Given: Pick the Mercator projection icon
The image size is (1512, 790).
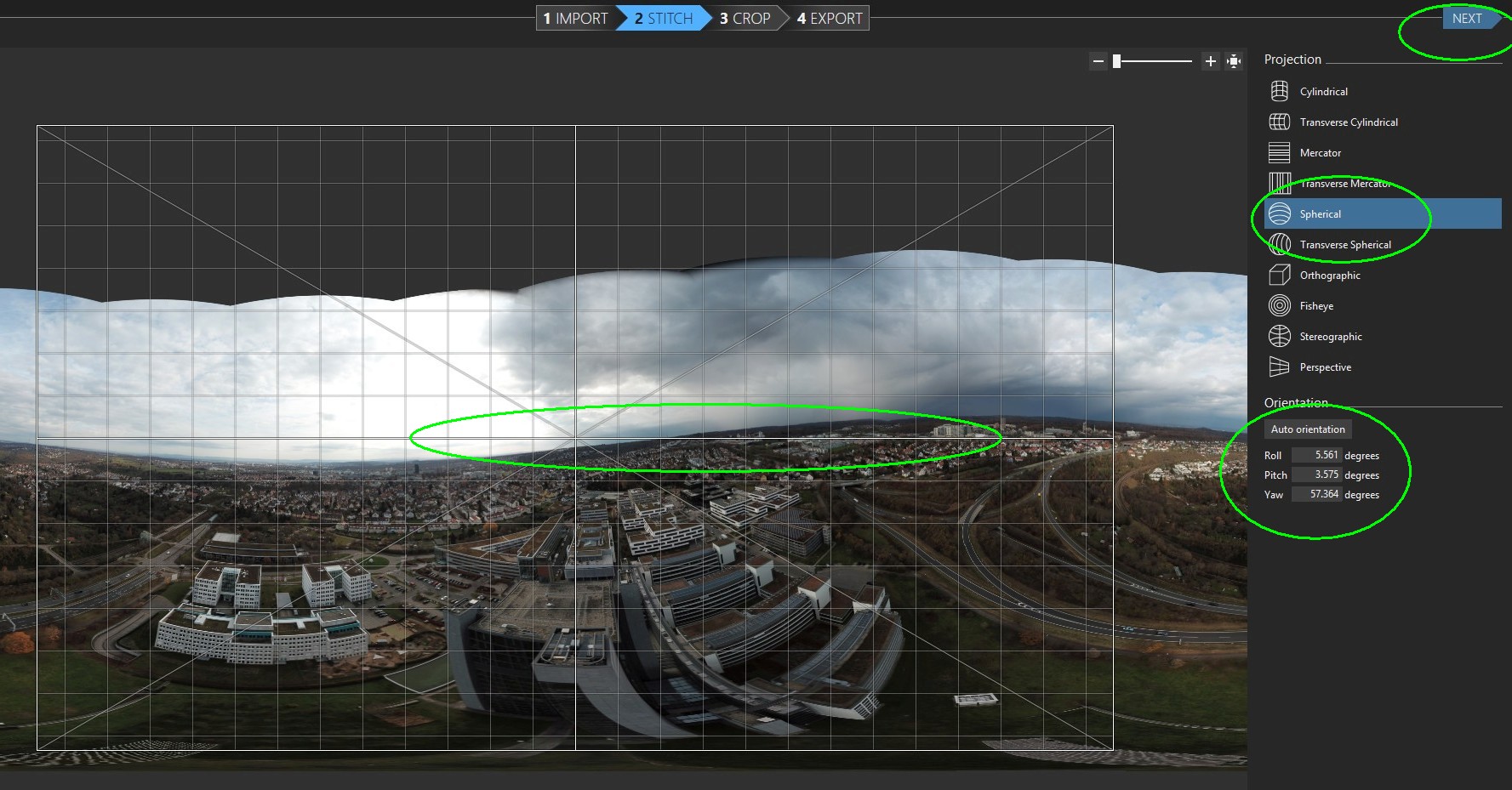Looking at the screenshot, I should click(x=1279, y=152).
